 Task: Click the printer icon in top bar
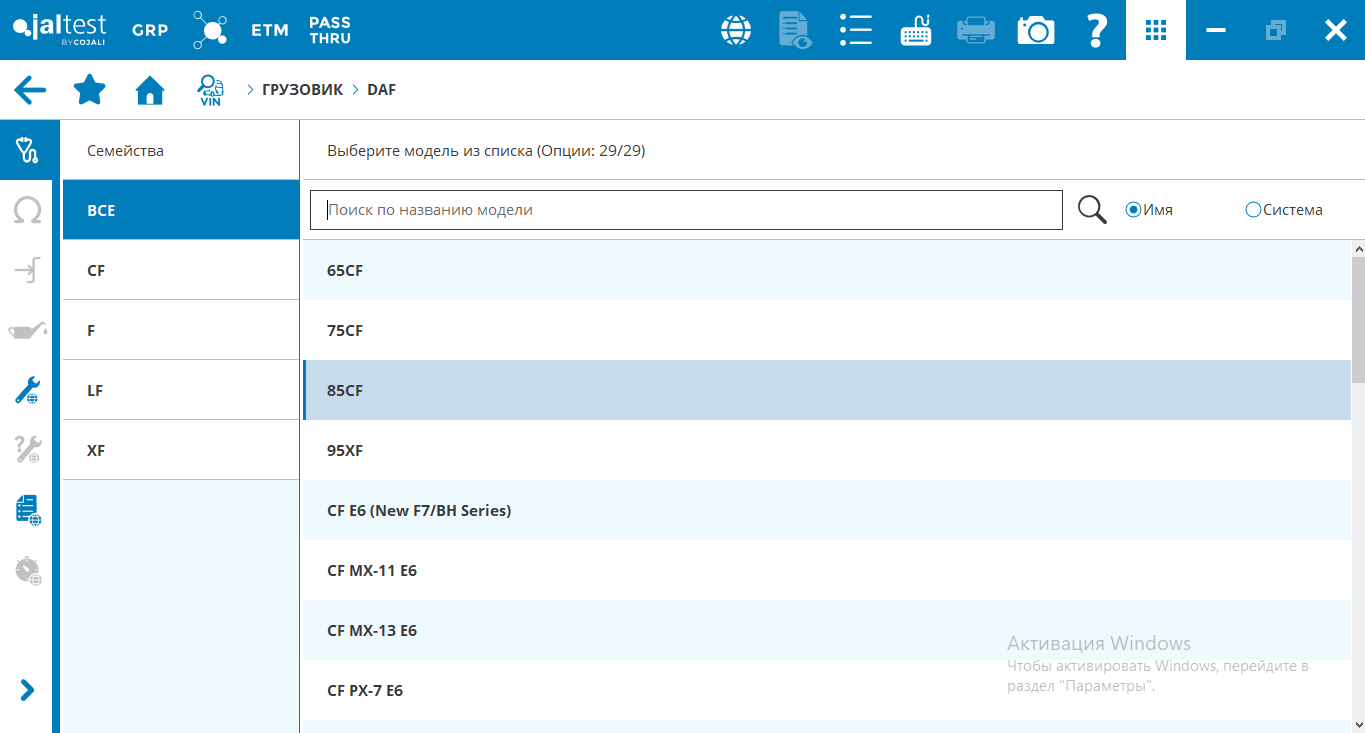coord(975,30)
